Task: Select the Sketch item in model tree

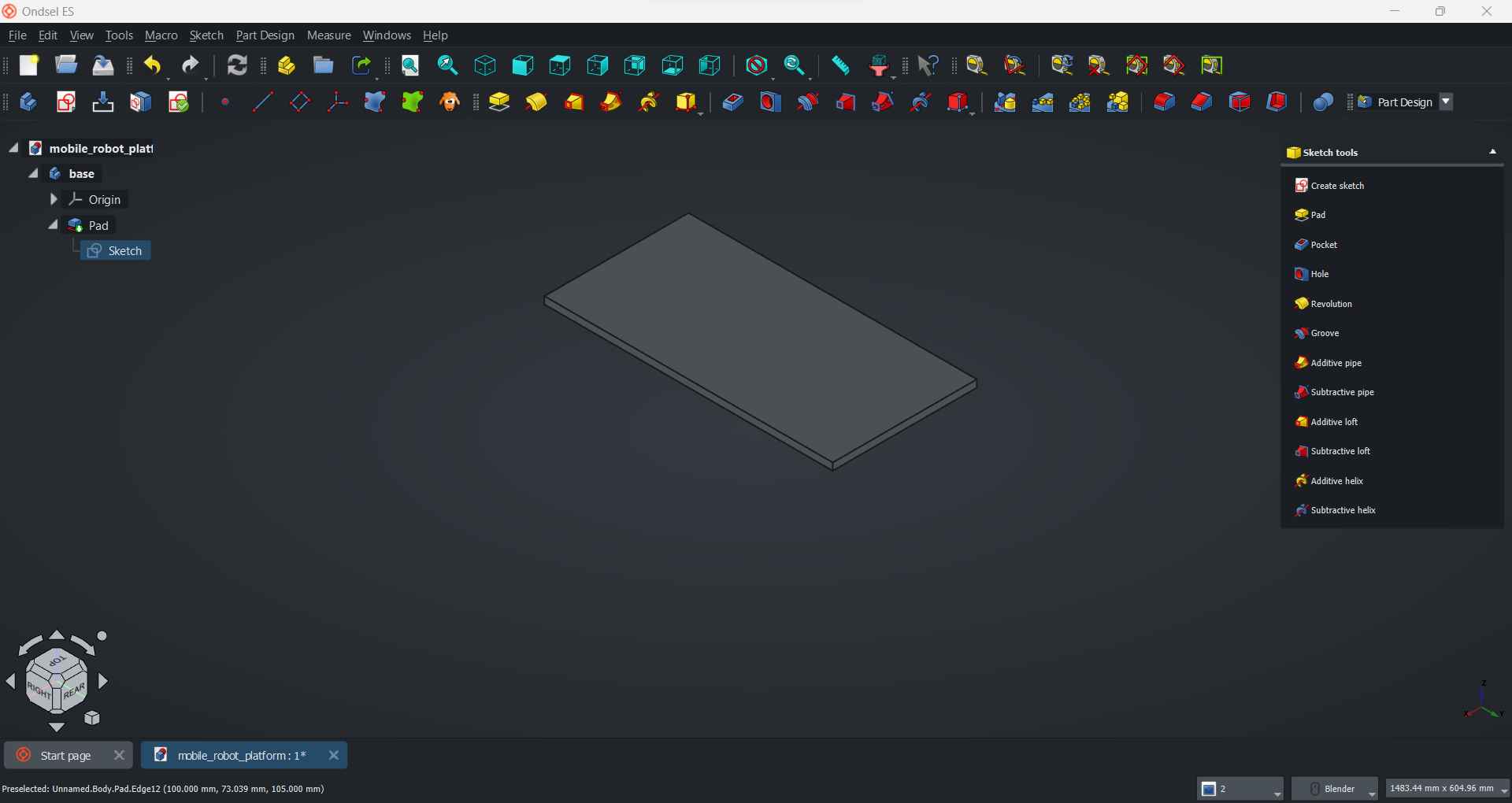Action: click(116, 250)
